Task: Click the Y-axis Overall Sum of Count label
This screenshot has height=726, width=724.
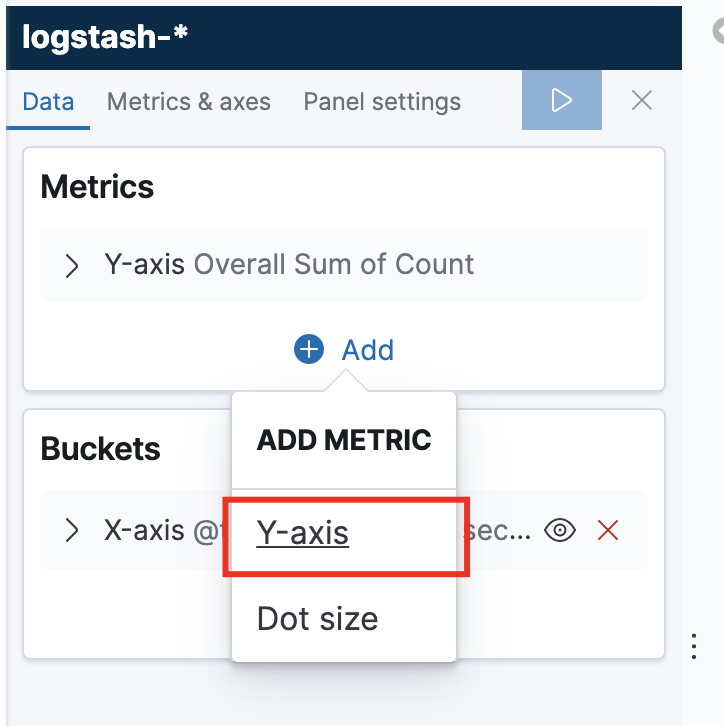Action: click(x=289, y=265)
